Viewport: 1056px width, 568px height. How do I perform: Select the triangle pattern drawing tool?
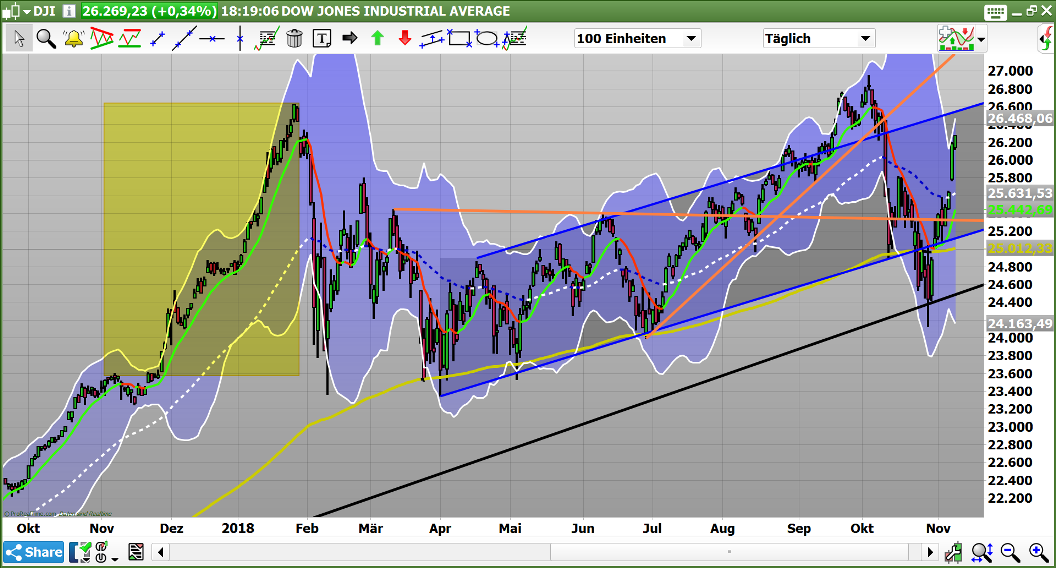pyautogui.click(x=102, y=38)
